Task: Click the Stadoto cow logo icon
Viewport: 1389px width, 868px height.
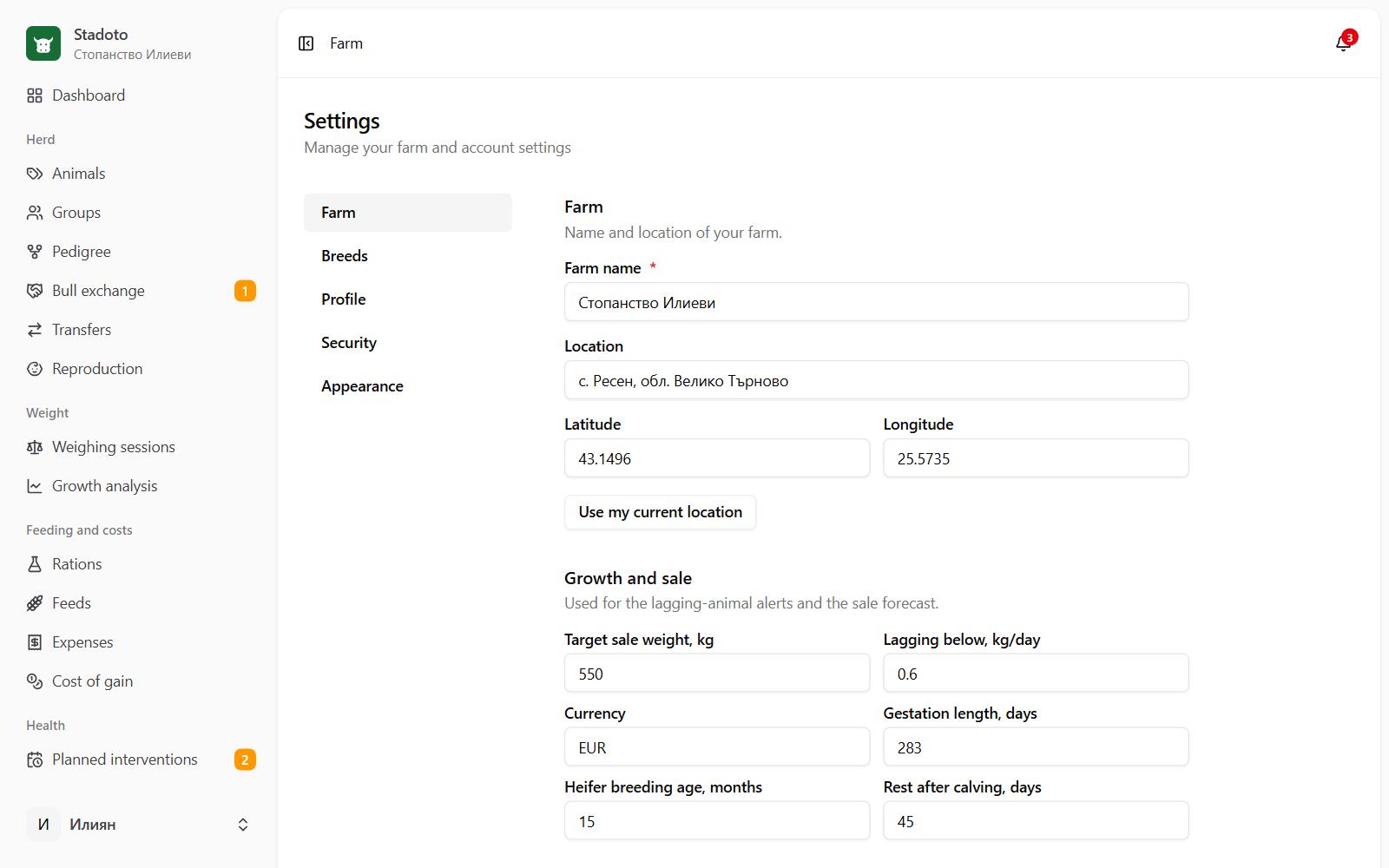Action: tap(43, 43)
